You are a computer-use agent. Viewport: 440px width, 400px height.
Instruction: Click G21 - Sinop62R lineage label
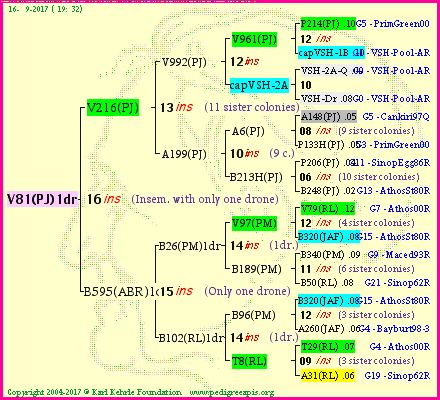pos(397,283)
